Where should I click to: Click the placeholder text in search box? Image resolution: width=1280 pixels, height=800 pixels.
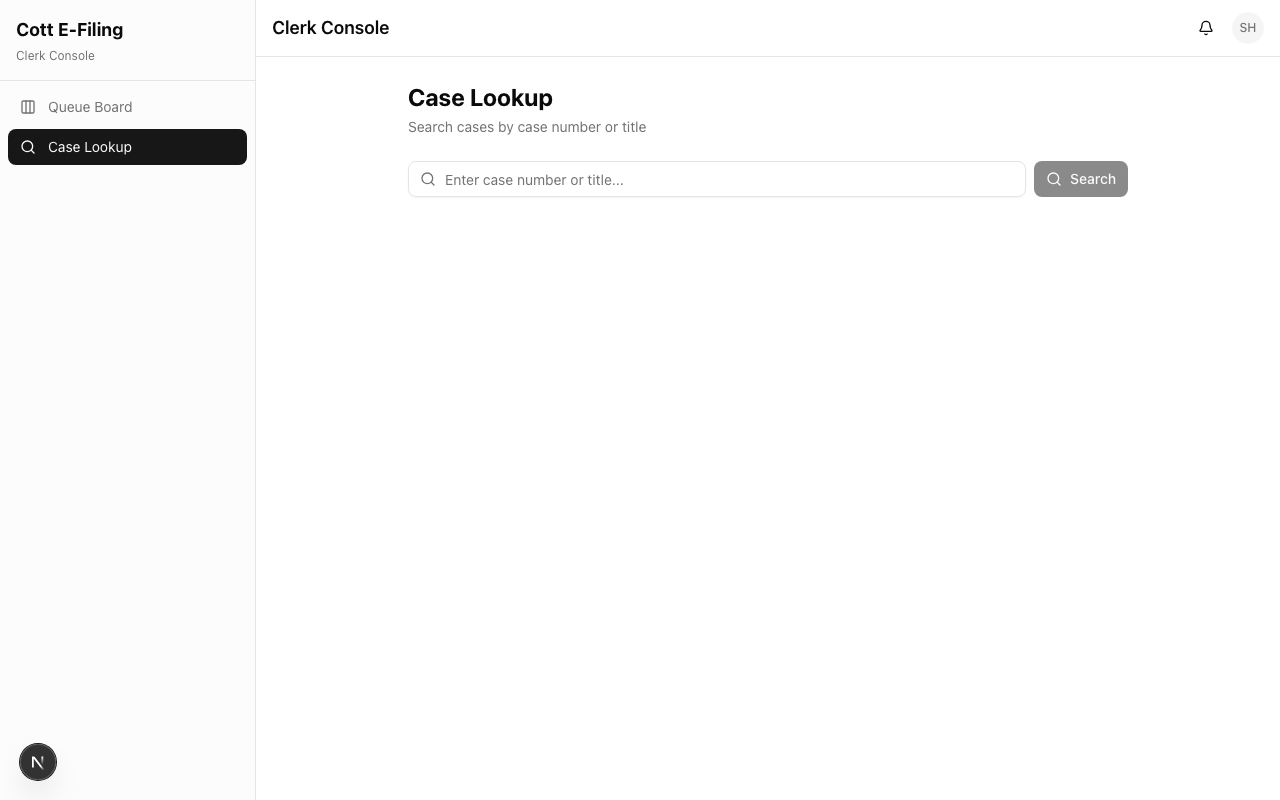[534, 180]
